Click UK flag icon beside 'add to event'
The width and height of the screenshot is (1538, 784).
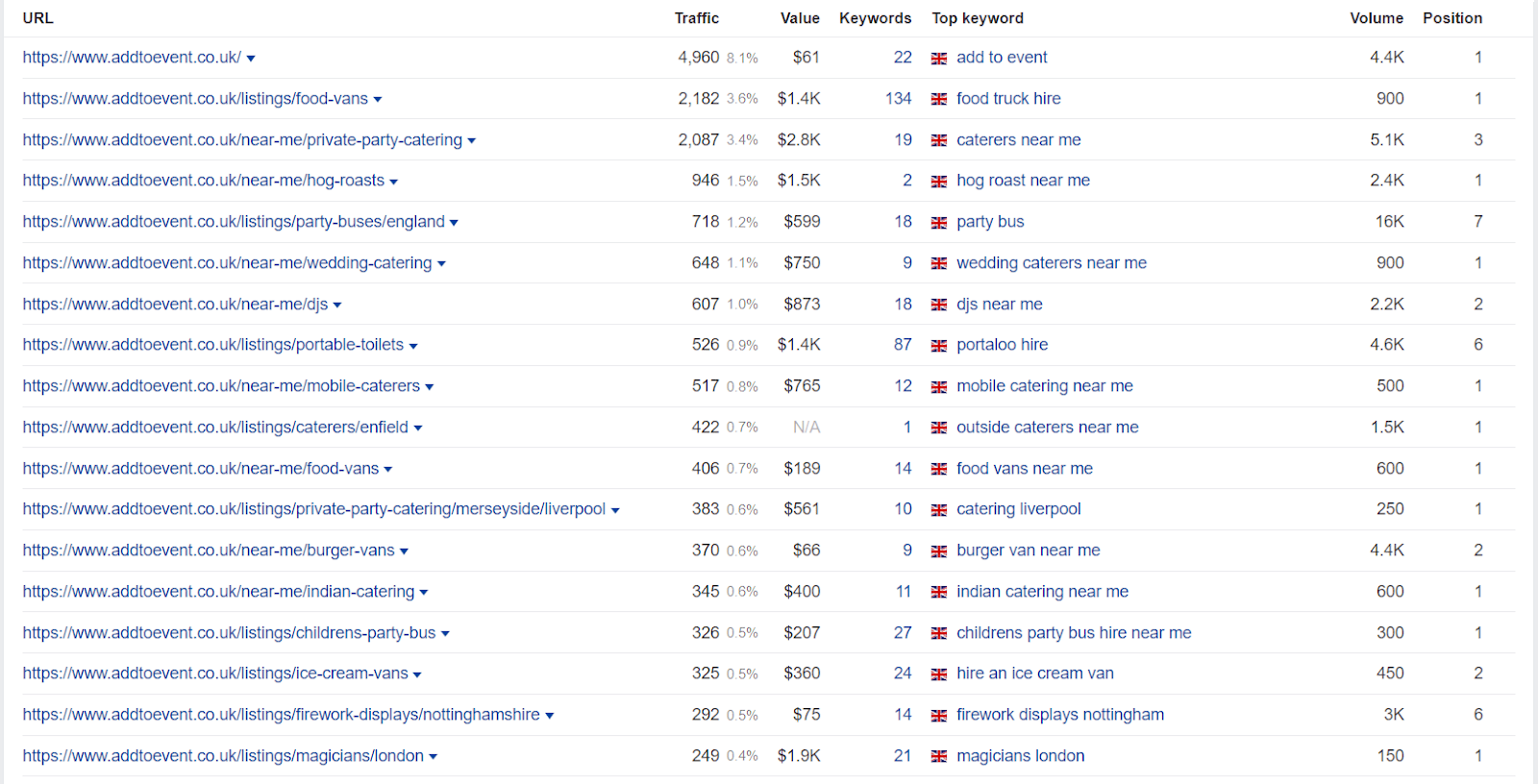(939, 59)
